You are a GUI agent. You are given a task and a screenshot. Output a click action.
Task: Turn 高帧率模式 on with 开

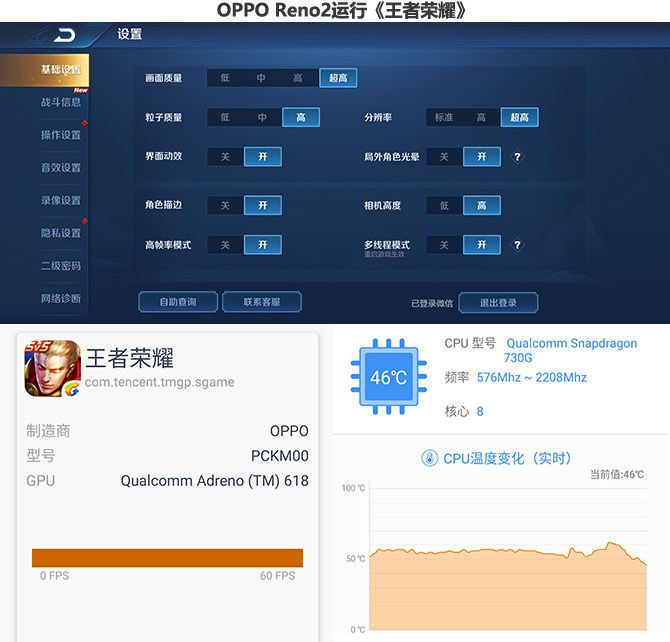(x=263, y=245)
